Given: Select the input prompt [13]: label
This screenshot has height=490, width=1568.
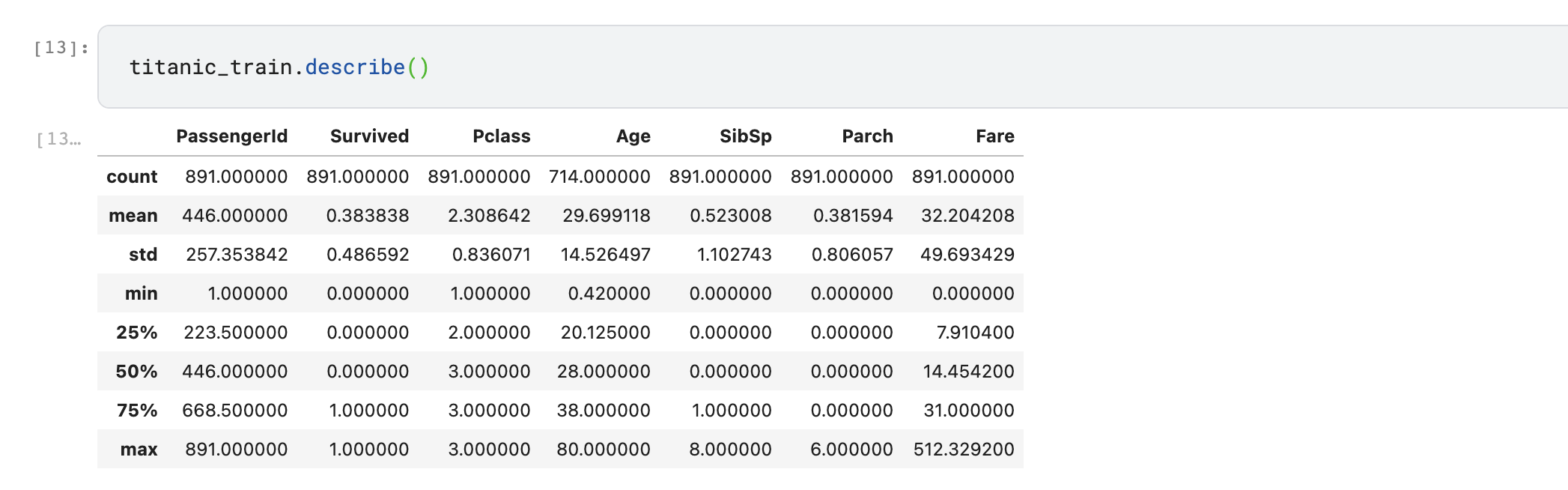Looking at the screenshot, I should [61, 48].
